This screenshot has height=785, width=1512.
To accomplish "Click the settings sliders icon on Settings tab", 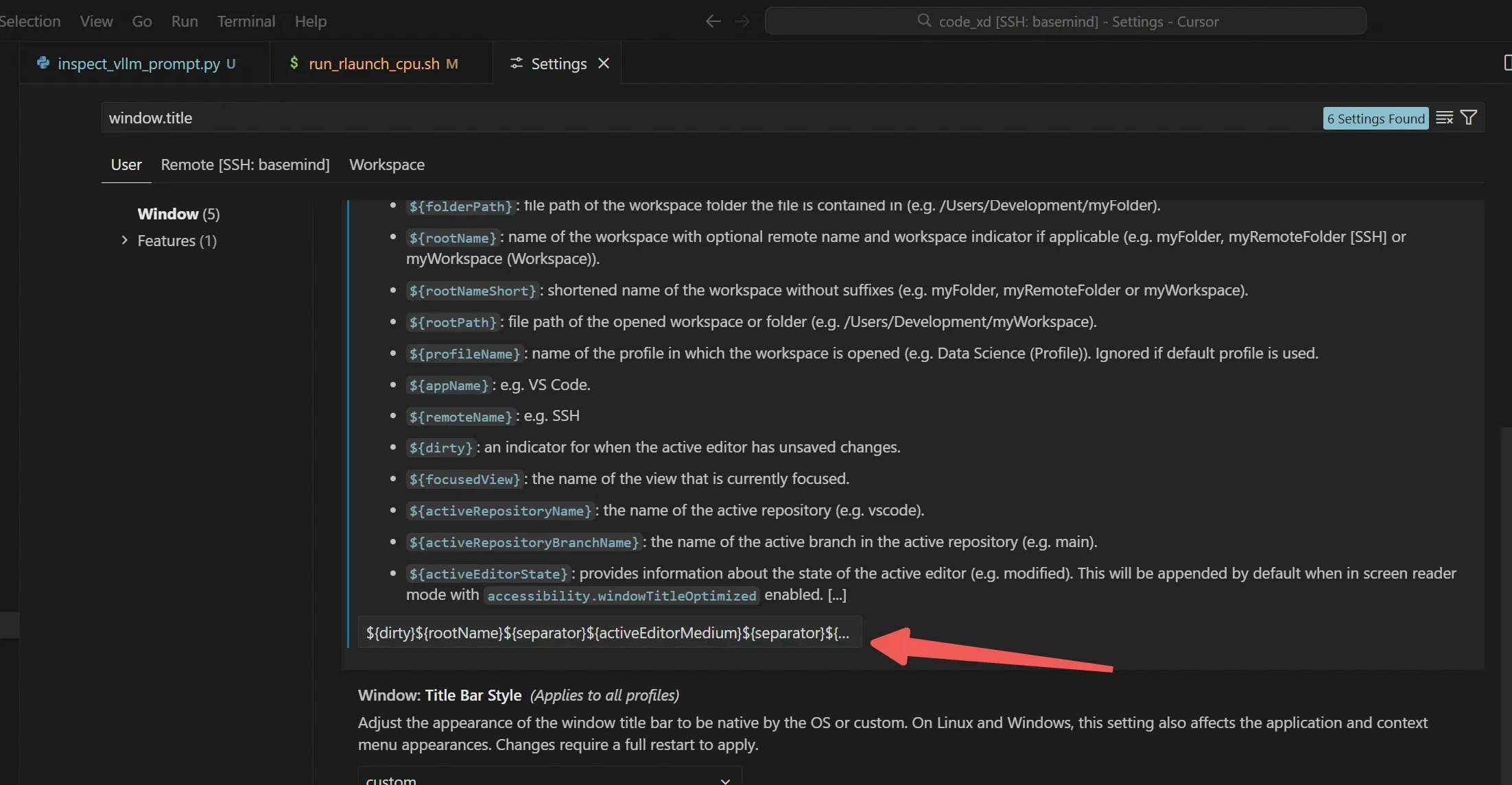I will click(x=516, y=63).
